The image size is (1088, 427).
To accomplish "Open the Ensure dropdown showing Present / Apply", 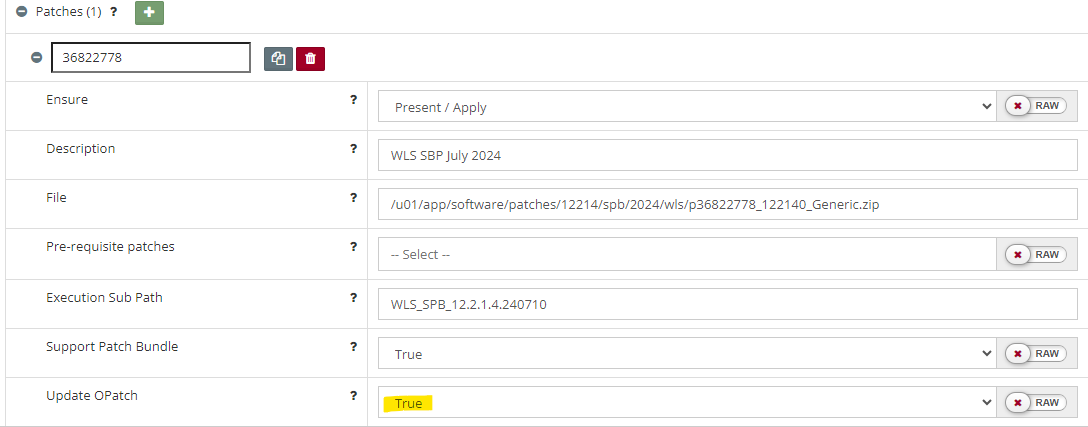I will click(x=686, y=106).
